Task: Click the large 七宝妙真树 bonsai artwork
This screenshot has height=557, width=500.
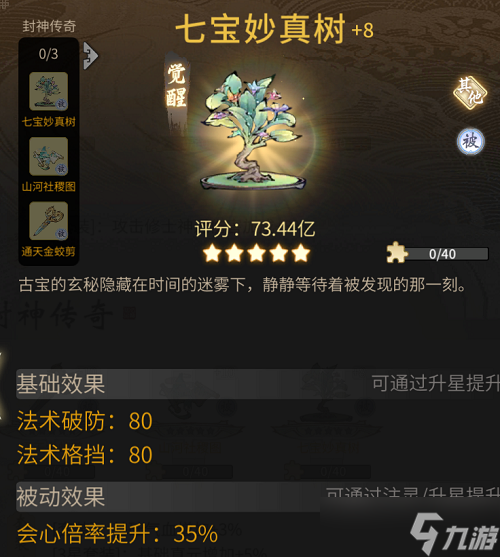Action: pyautogui.click(x=253, y=131)
